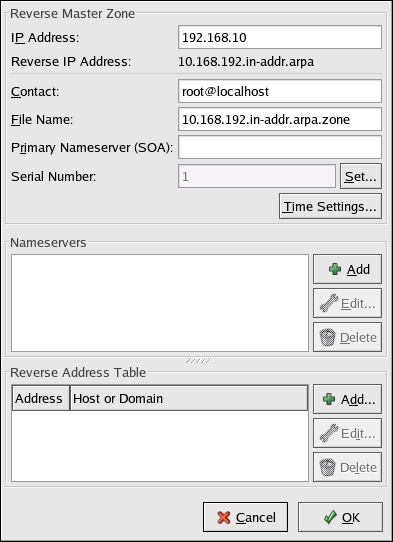Sort by the Address column header
Screen dimensions: 393x542
point(41,398)
